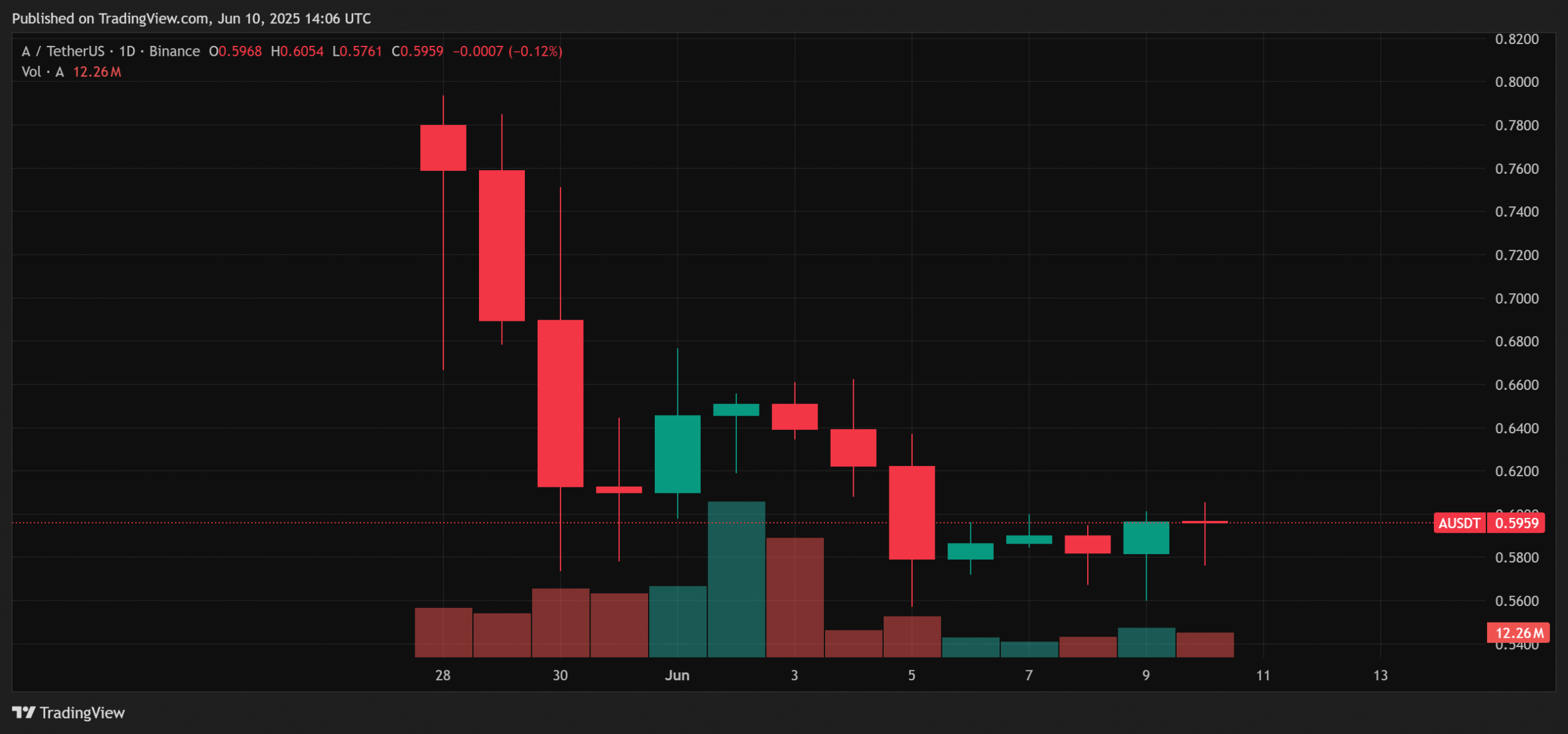Click the 0.6200 price level on axis
The width and height of the screenshot is (1568, 734).
(1517, 471)
